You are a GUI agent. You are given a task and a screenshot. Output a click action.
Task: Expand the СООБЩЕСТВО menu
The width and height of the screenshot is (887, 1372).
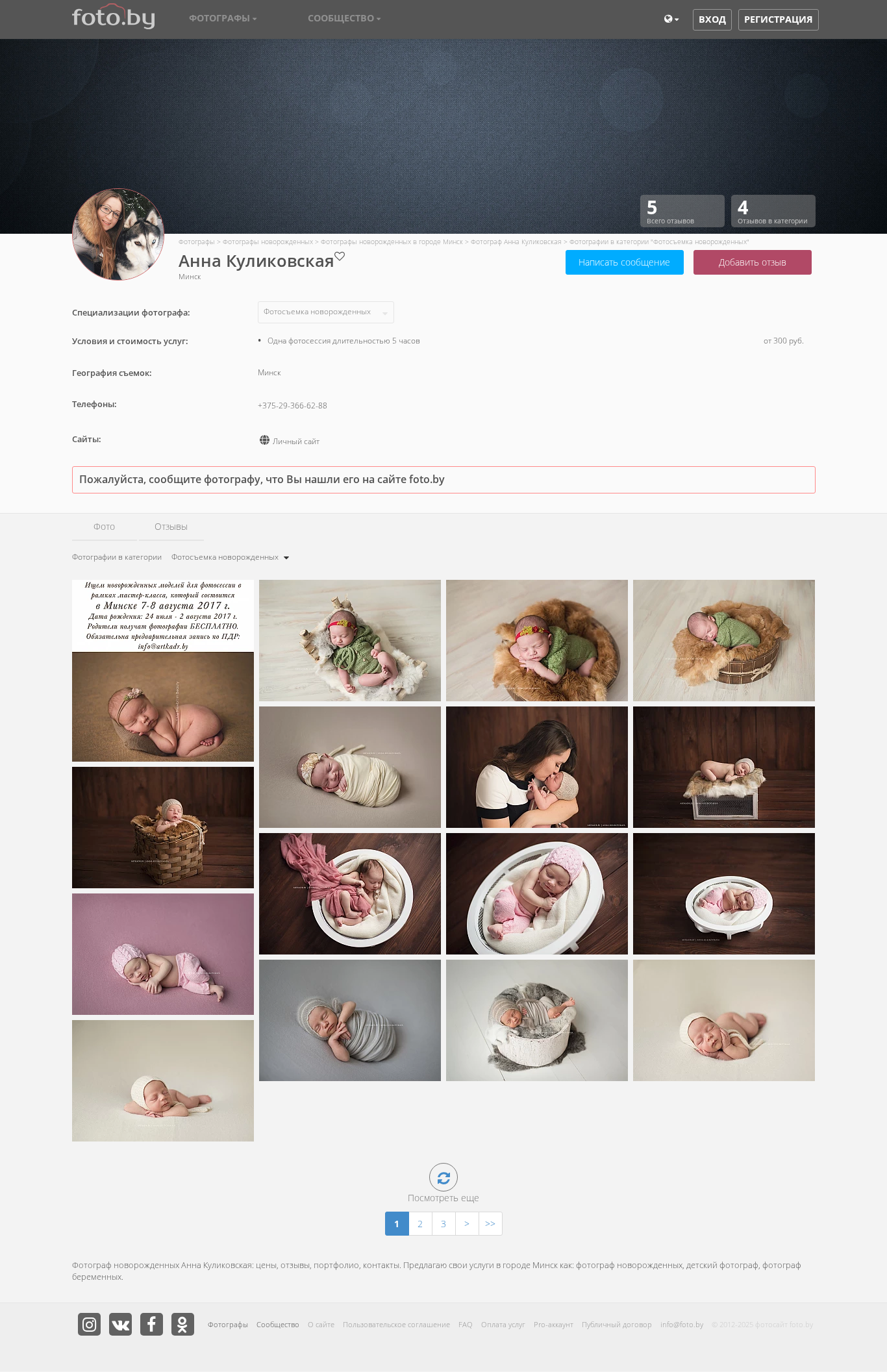(x=344, y=18)
